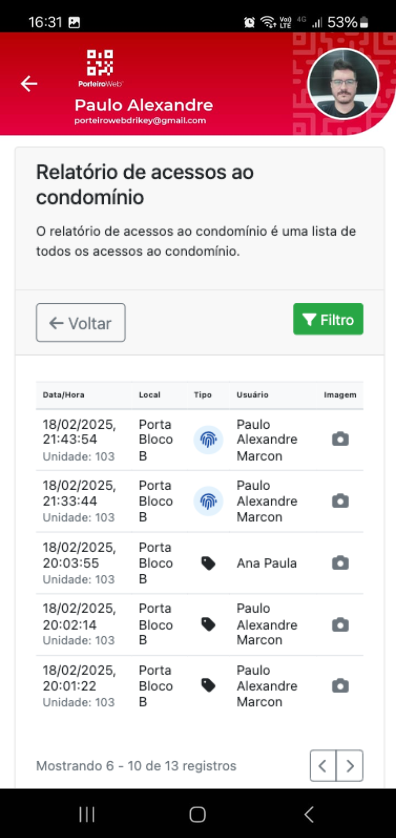Click tag icon on 20:02:14 row

pos(208,624)
